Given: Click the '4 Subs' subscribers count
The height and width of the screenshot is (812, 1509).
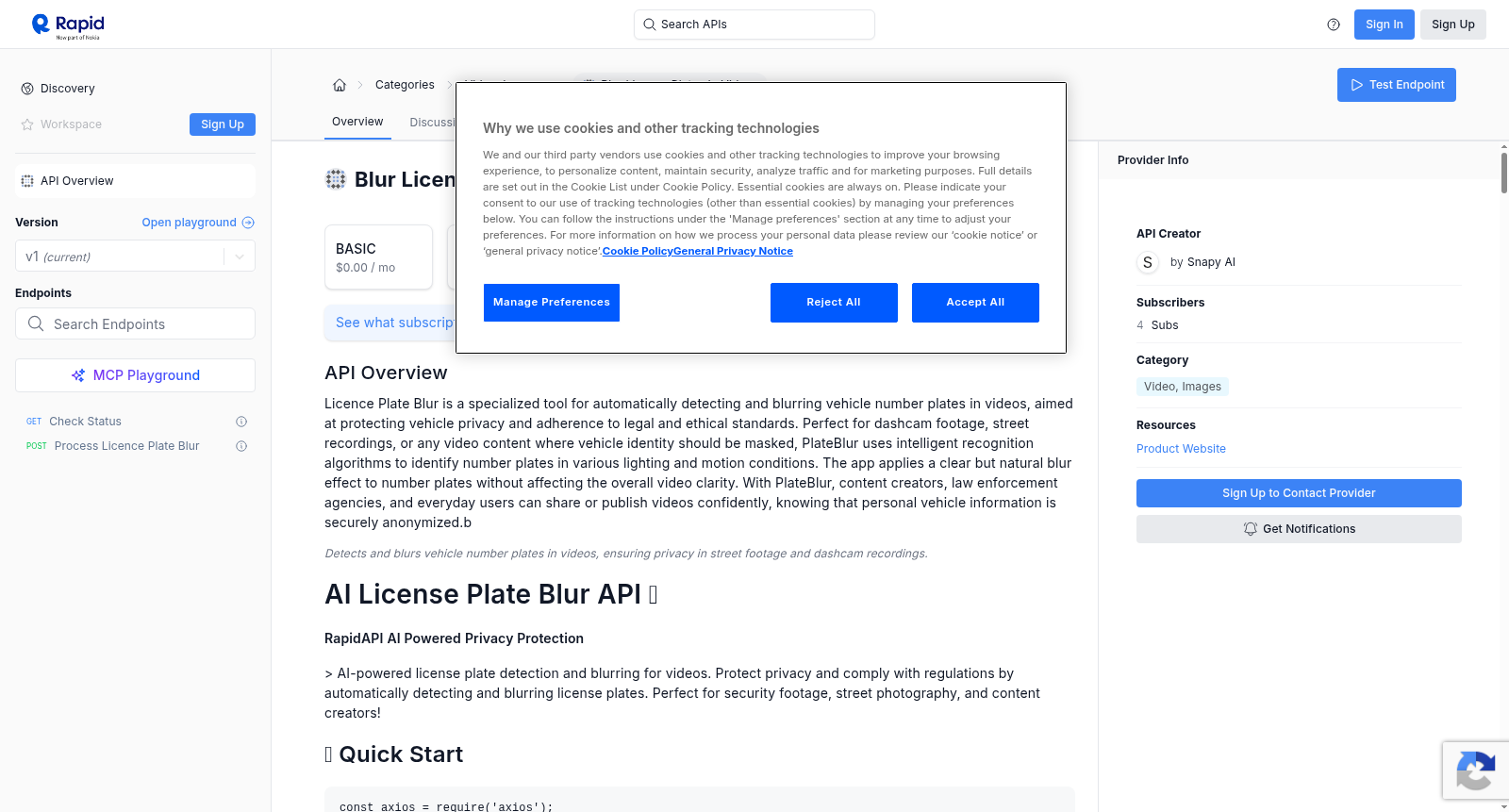Looking at the screenshot, I should (x=1157, y=325).
